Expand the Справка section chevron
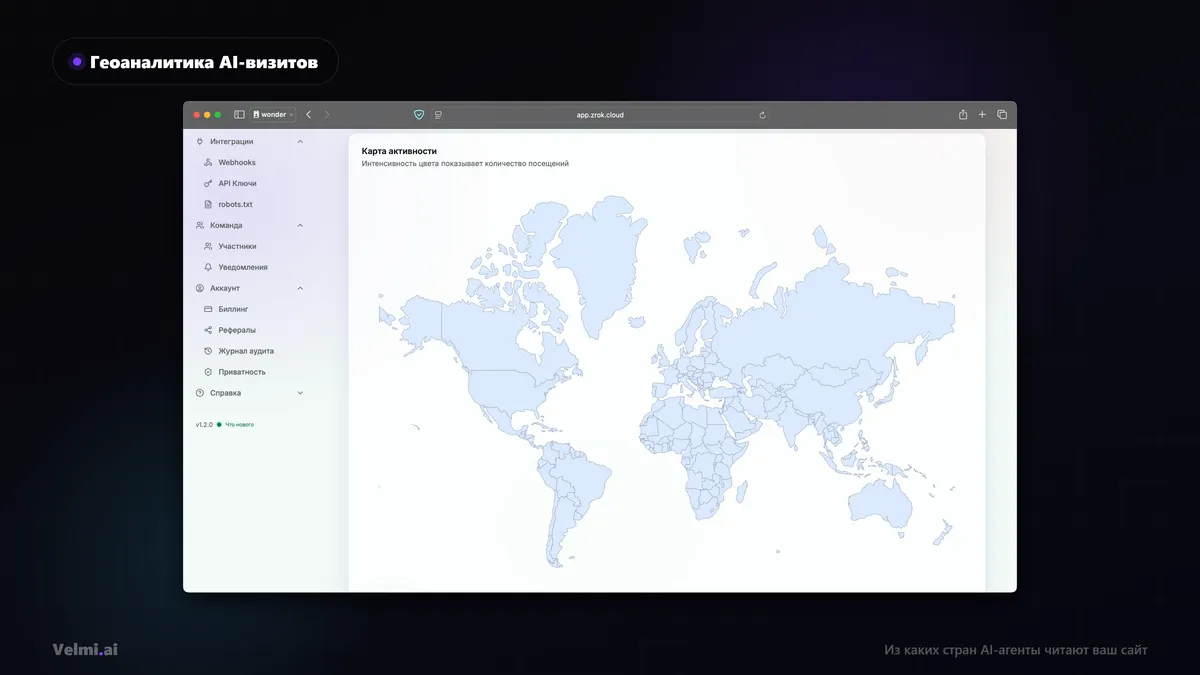 pyautogui.click(x=300, y=393)
